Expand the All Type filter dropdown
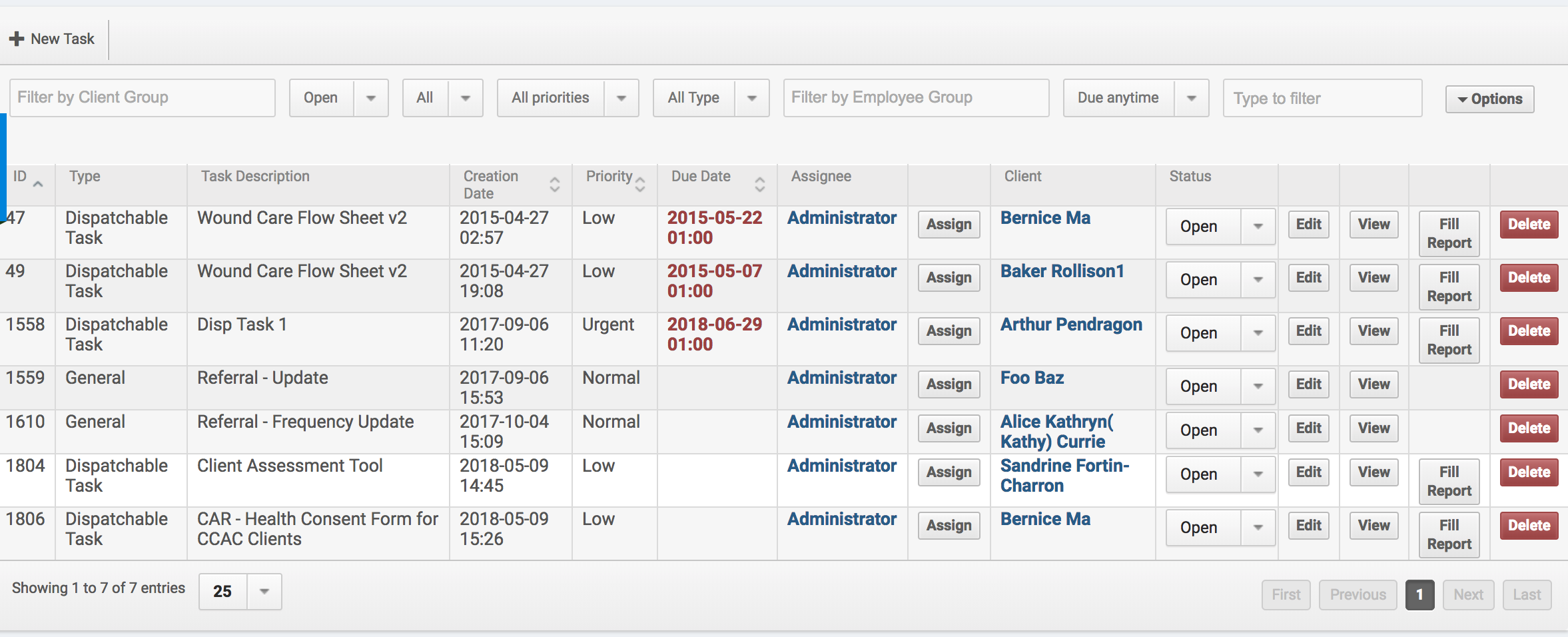 tap(751, 98)
